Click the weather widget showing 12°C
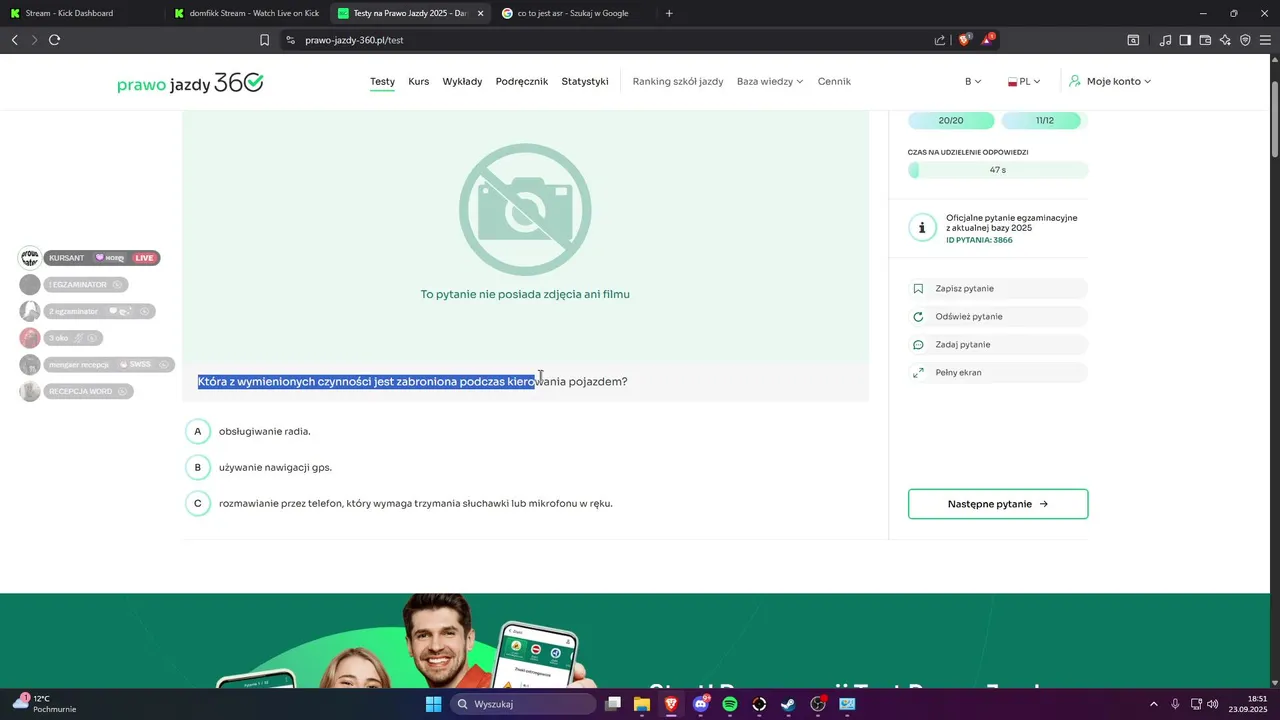Screen dimensions: 1280x720 (44, 704)
